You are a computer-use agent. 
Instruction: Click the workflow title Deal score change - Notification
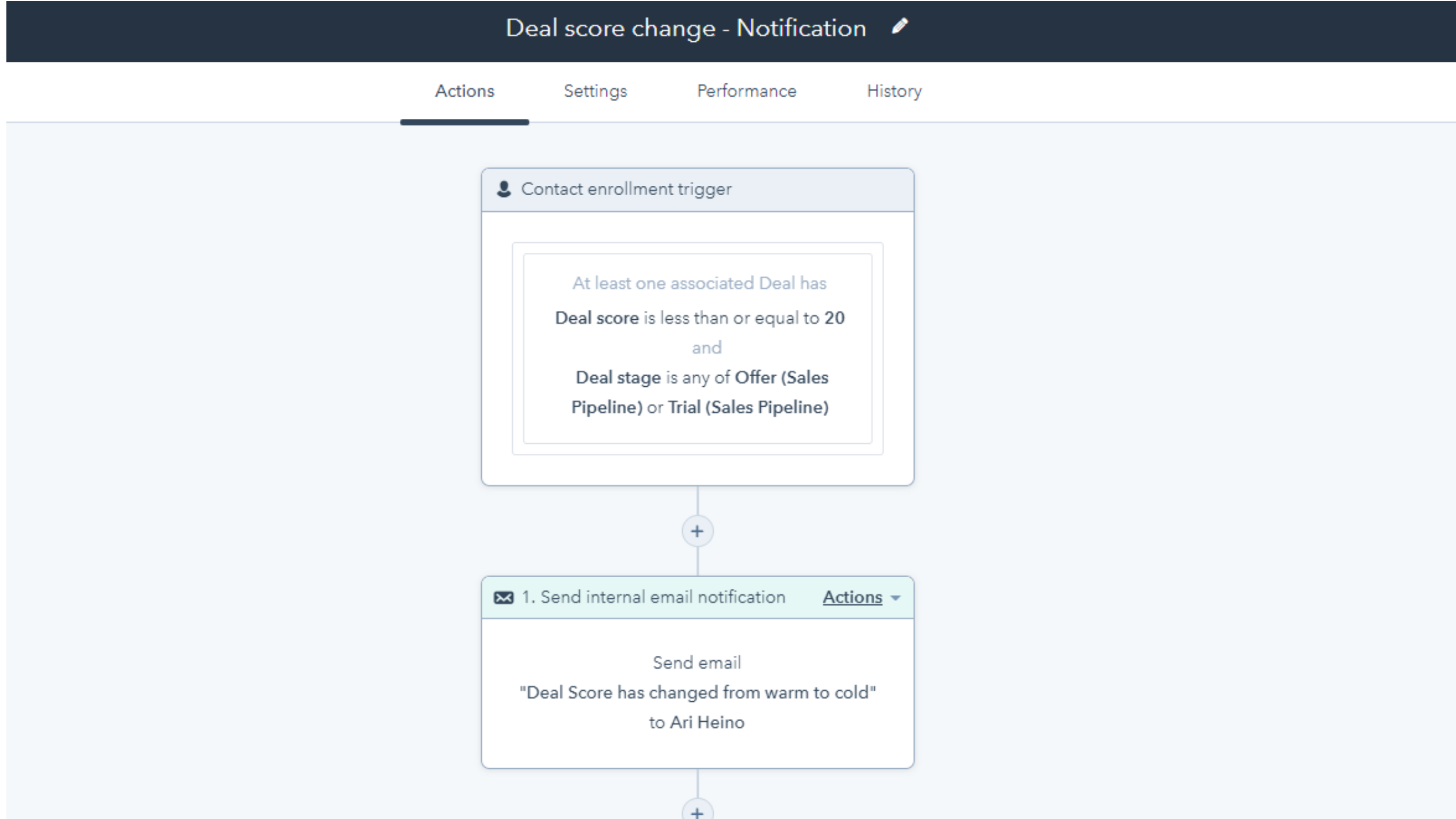point(685,28)
